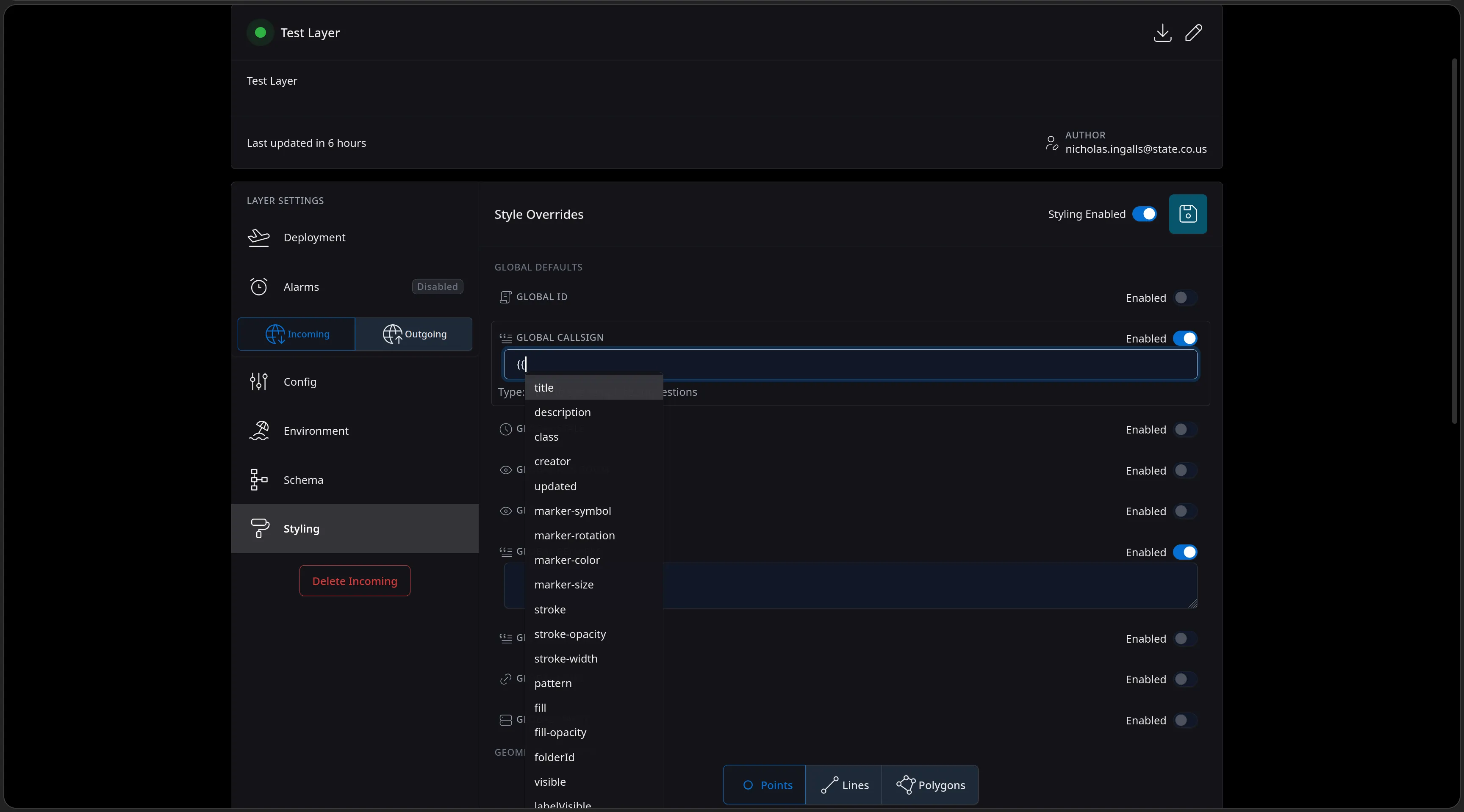Pick marker-symbol from suggestions
Image resolution: width=1464 pixels, height=812 pixels.
[594, 511]
